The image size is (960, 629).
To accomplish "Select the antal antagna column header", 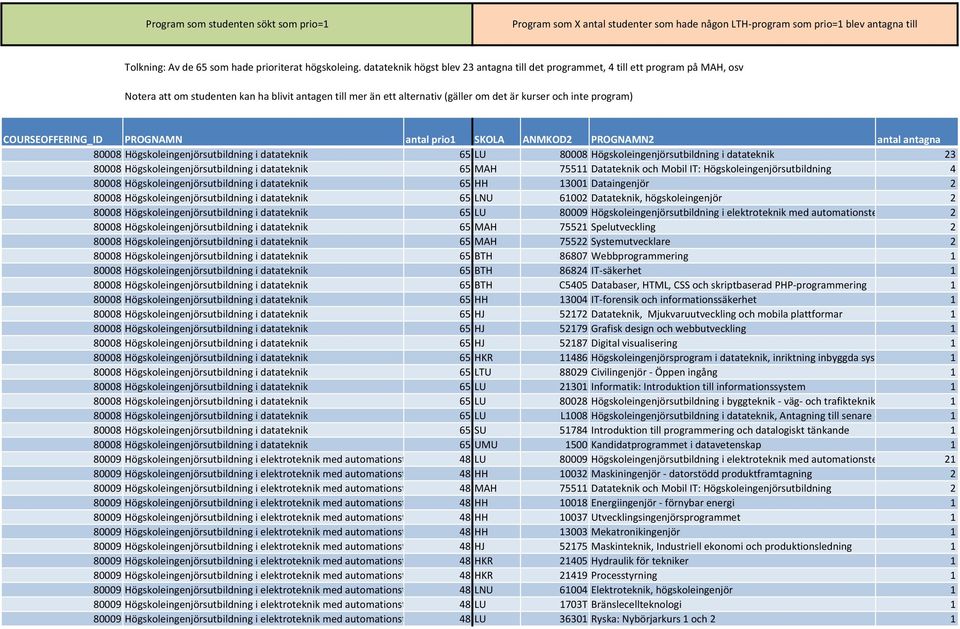I will (x=917, y=132).
